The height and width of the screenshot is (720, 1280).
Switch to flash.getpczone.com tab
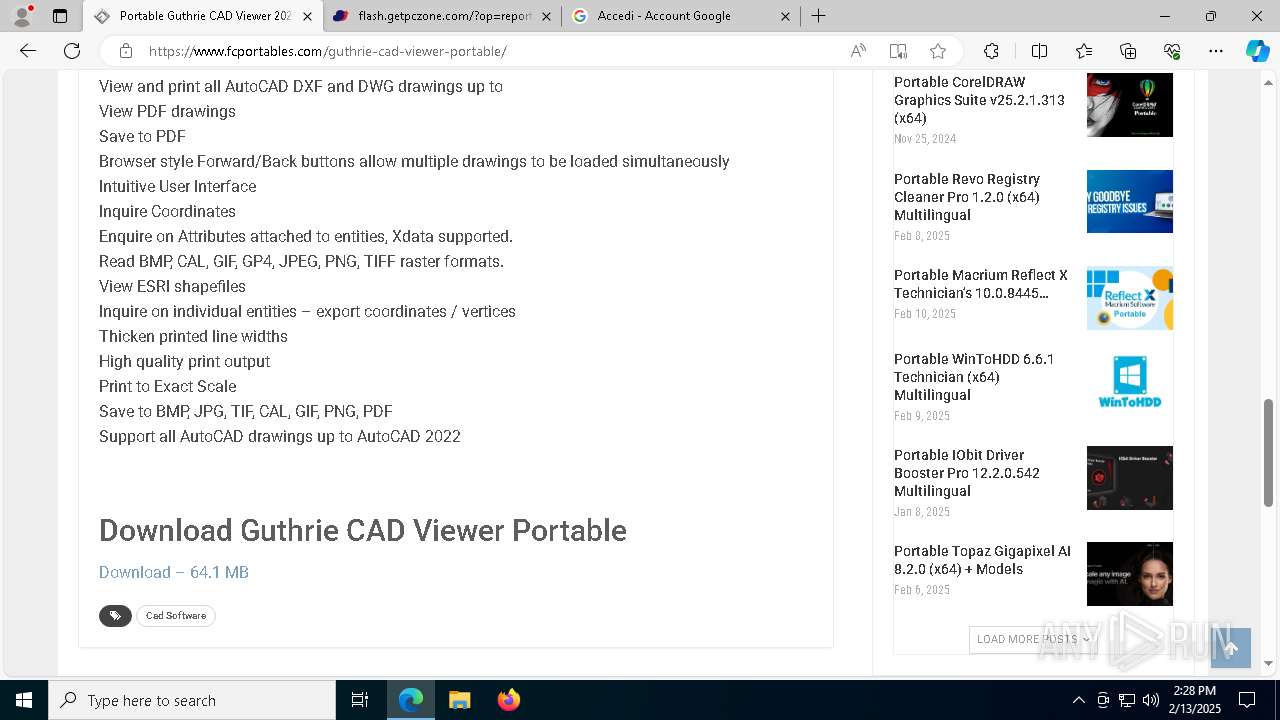click(443, 16)
